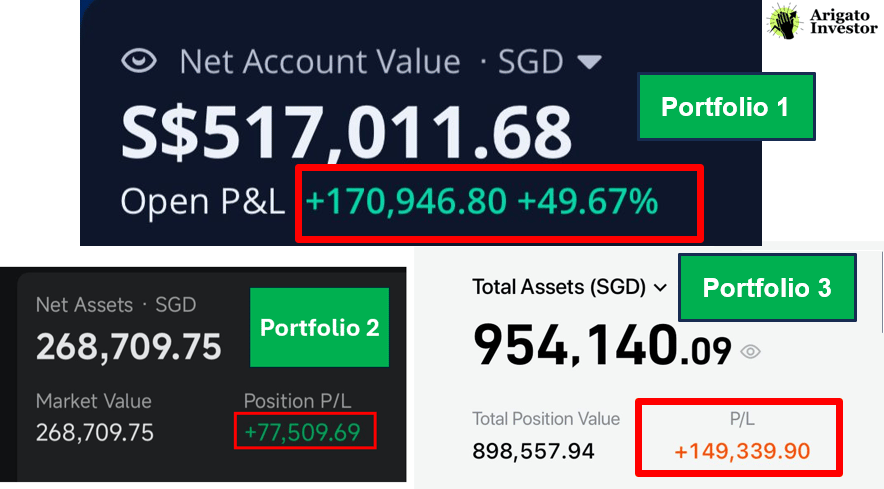884x489 pixels.
Task: Toggle the eye icon beside Net Account Value
Action: [139, 61]
